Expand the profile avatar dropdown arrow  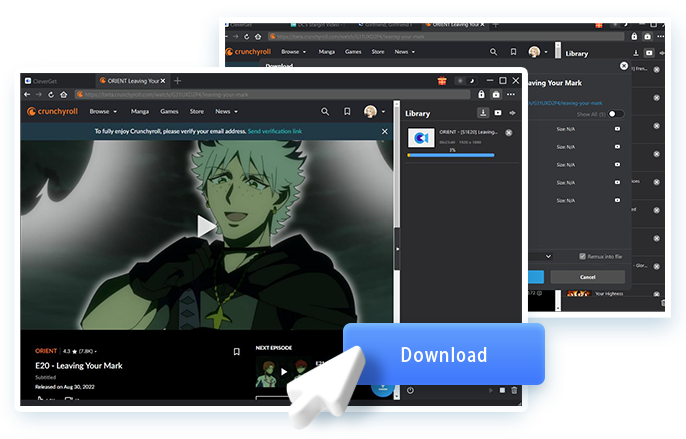(x=383, y=112)
